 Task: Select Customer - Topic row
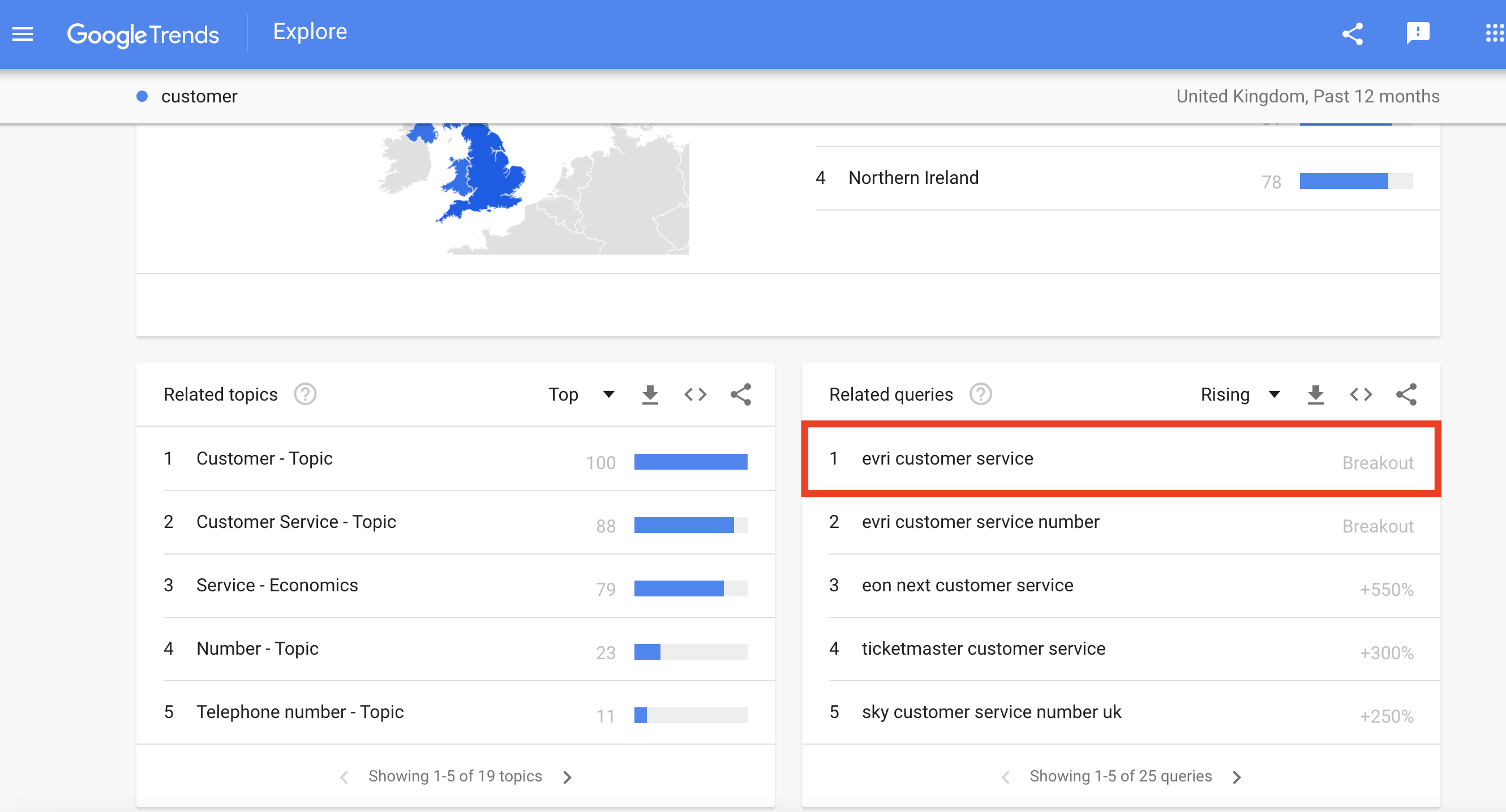456,458
